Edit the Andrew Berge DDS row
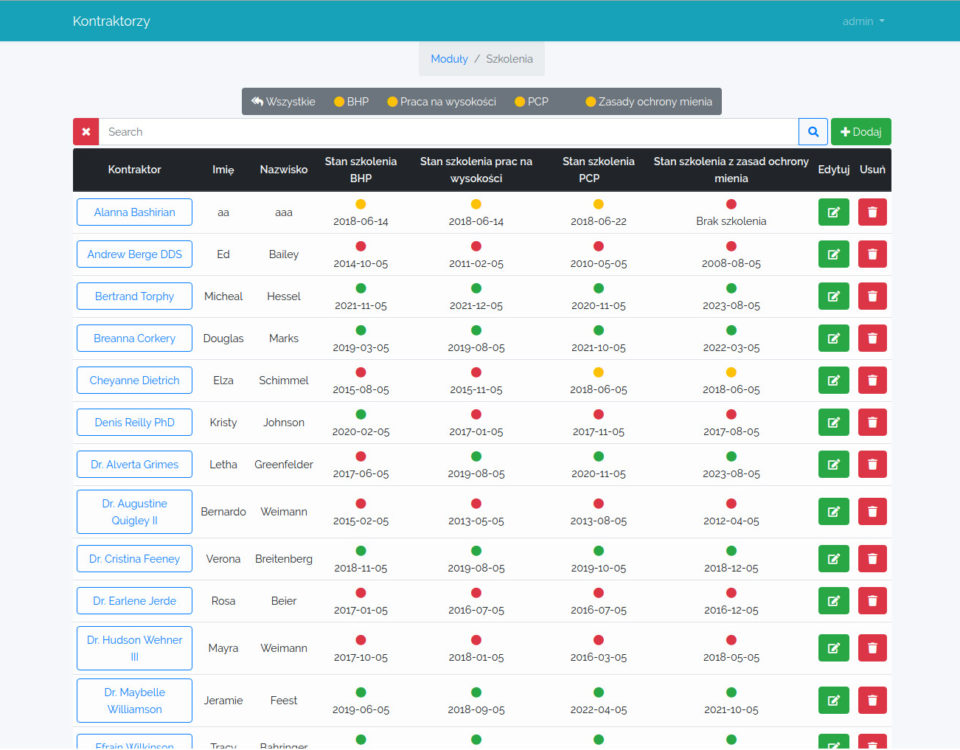 833,254
